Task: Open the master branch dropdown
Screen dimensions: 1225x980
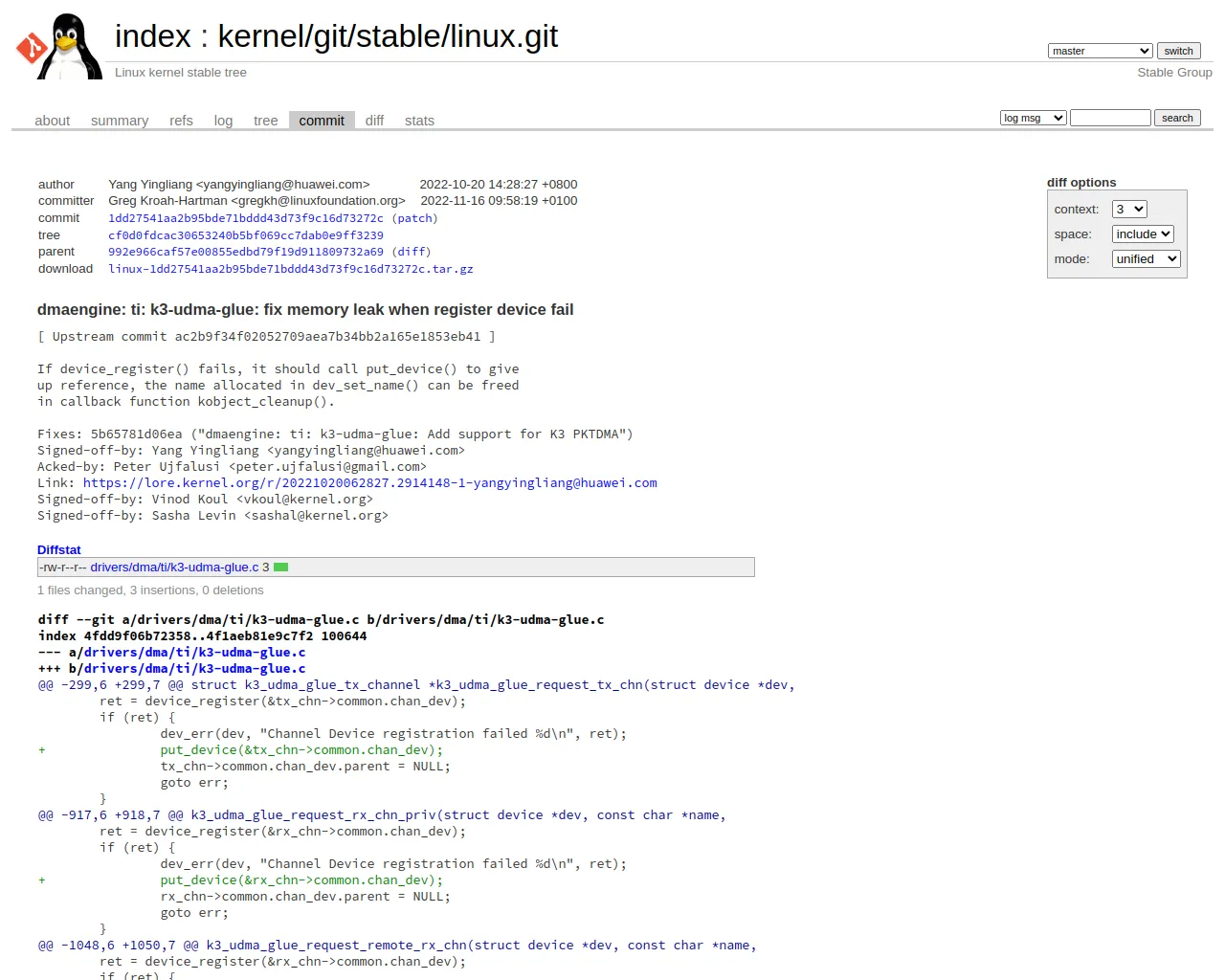Action: (1100, 51)
